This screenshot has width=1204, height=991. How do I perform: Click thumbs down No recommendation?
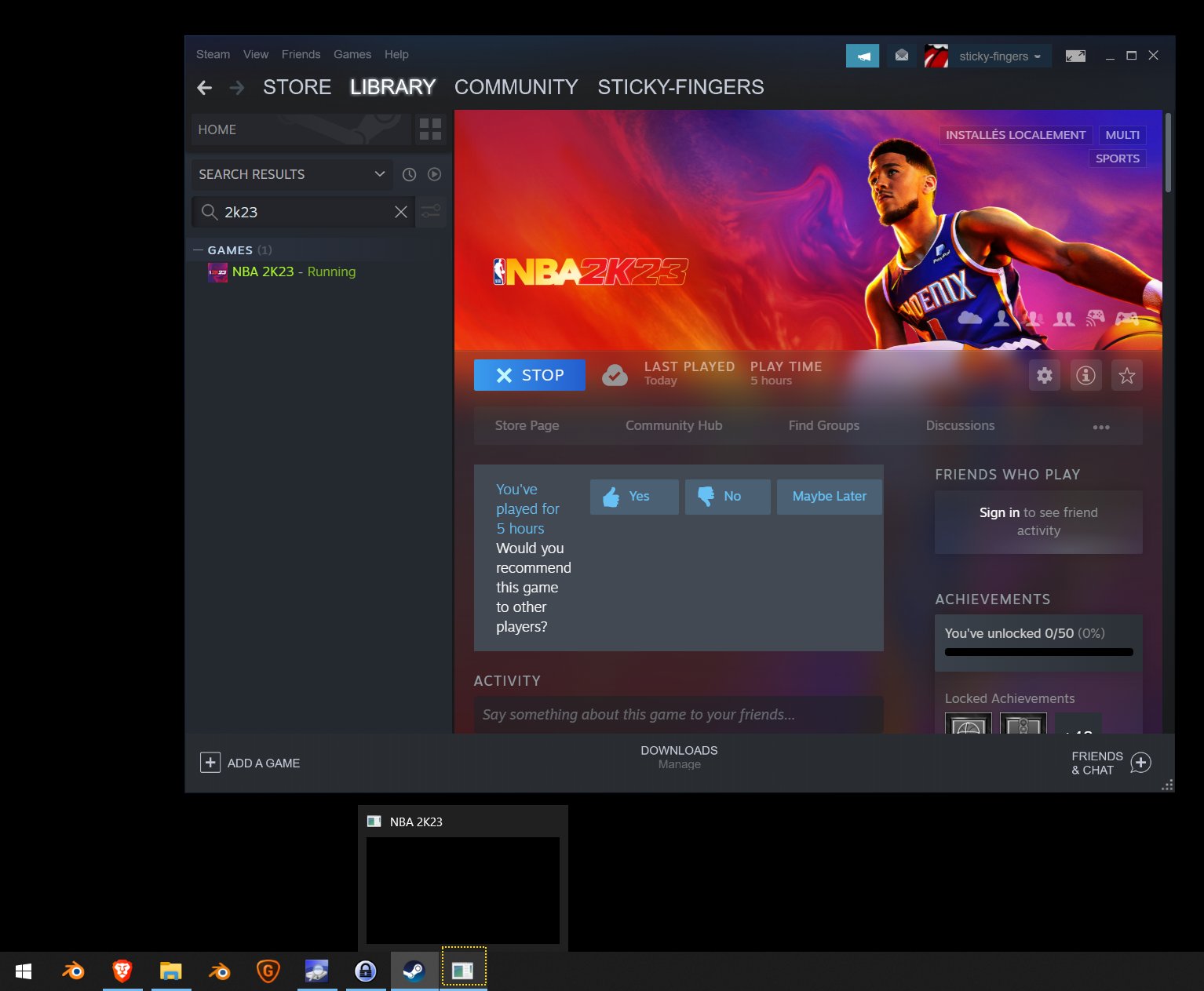click(x=728, y=497)
